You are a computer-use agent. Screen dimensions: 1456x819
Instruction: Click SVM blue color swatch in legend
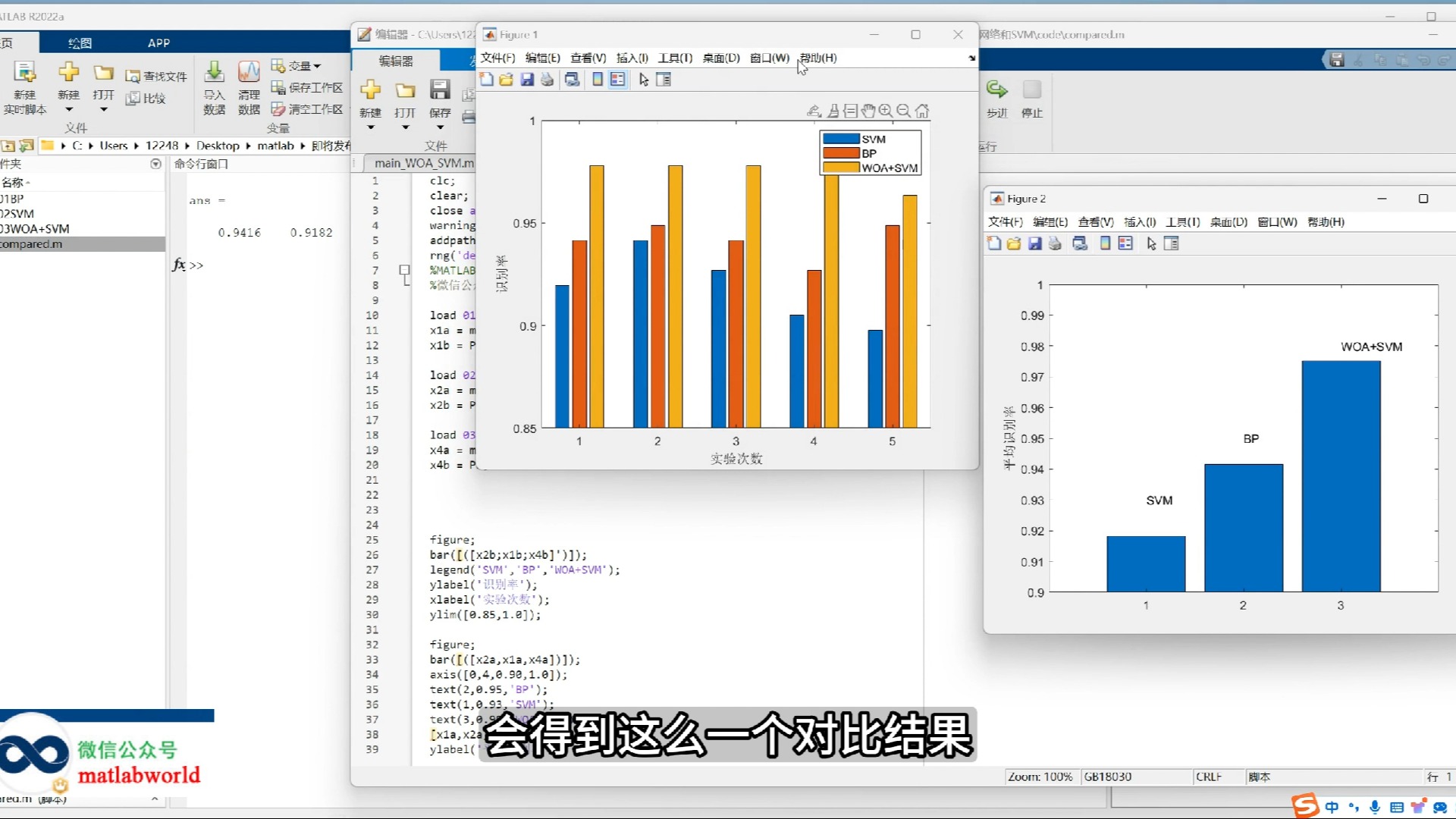(x=841, y=139)
